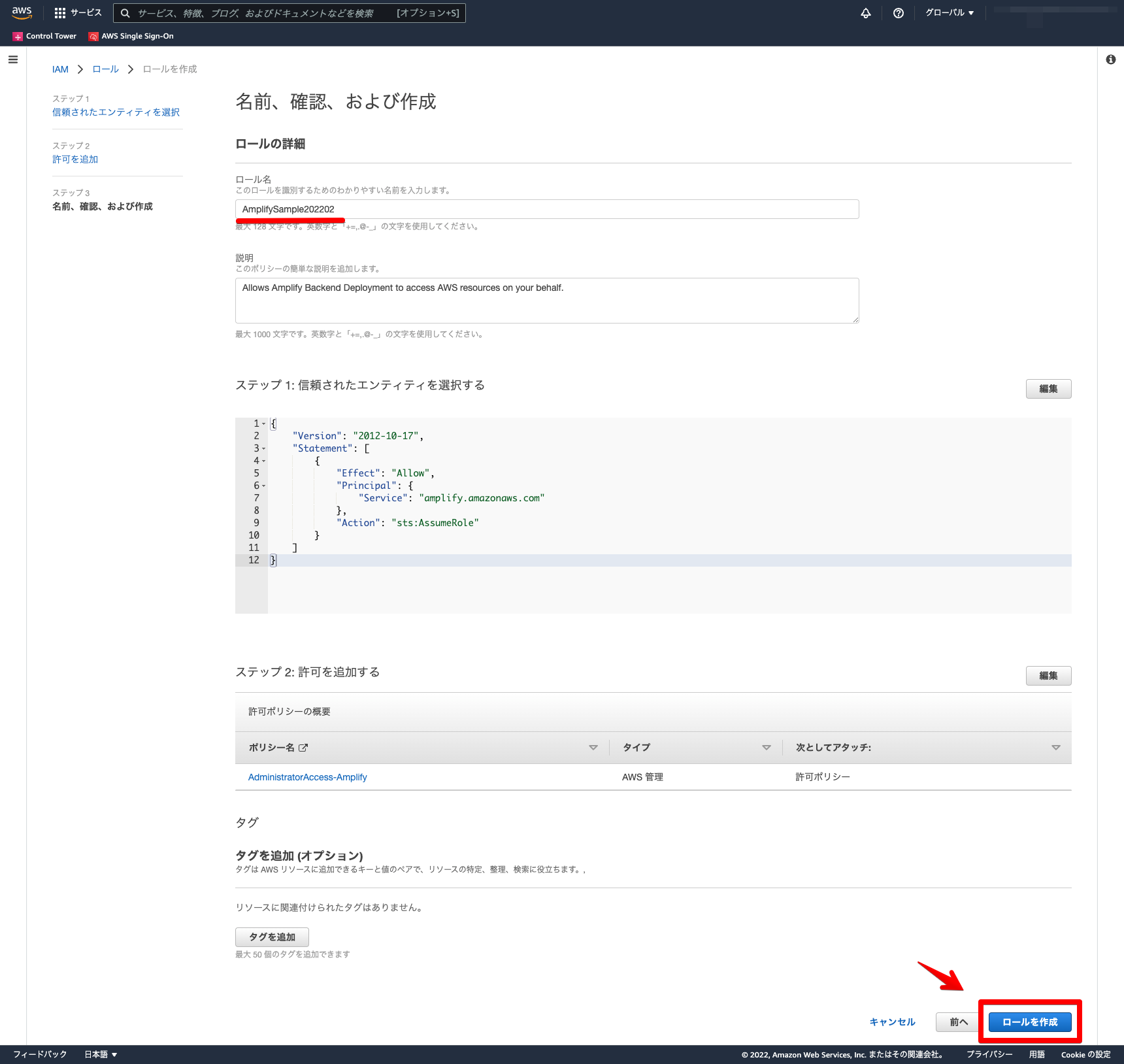The width and height of the screenshot is (1124, 1064).
Task: Collapse the fold arrow on line 4
Action: coord(264,461)
